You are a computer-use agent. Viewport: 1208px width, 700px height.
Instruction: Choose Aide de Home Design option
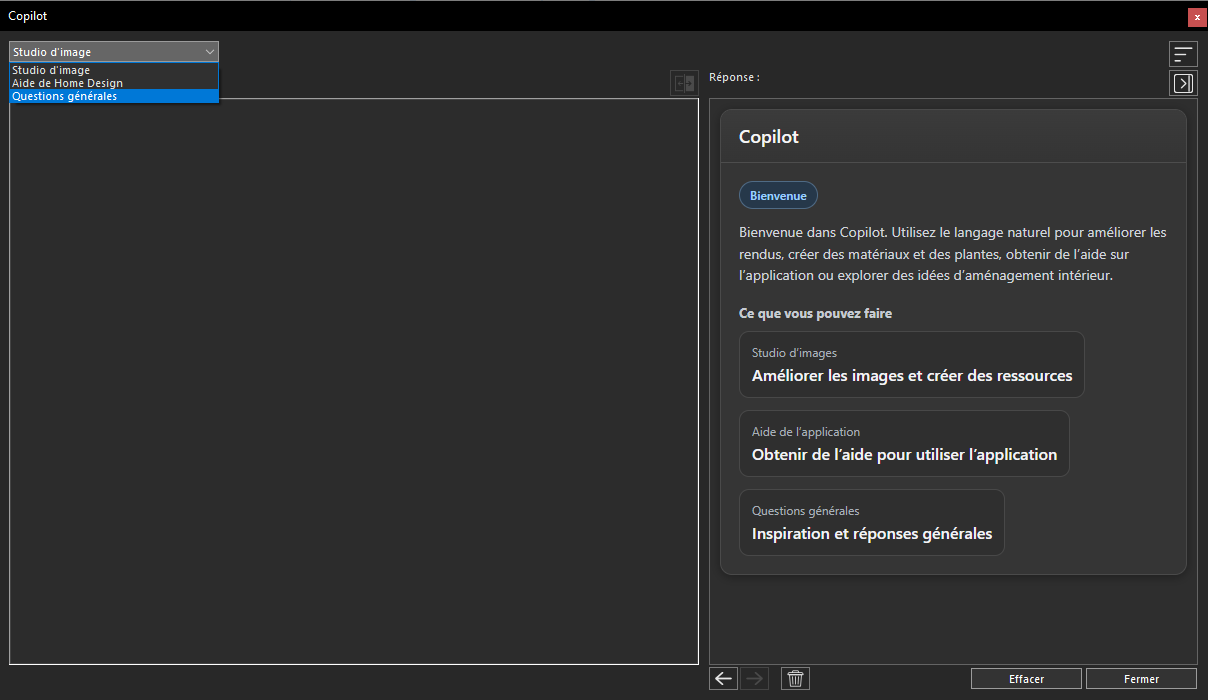[x=114, y=83]
